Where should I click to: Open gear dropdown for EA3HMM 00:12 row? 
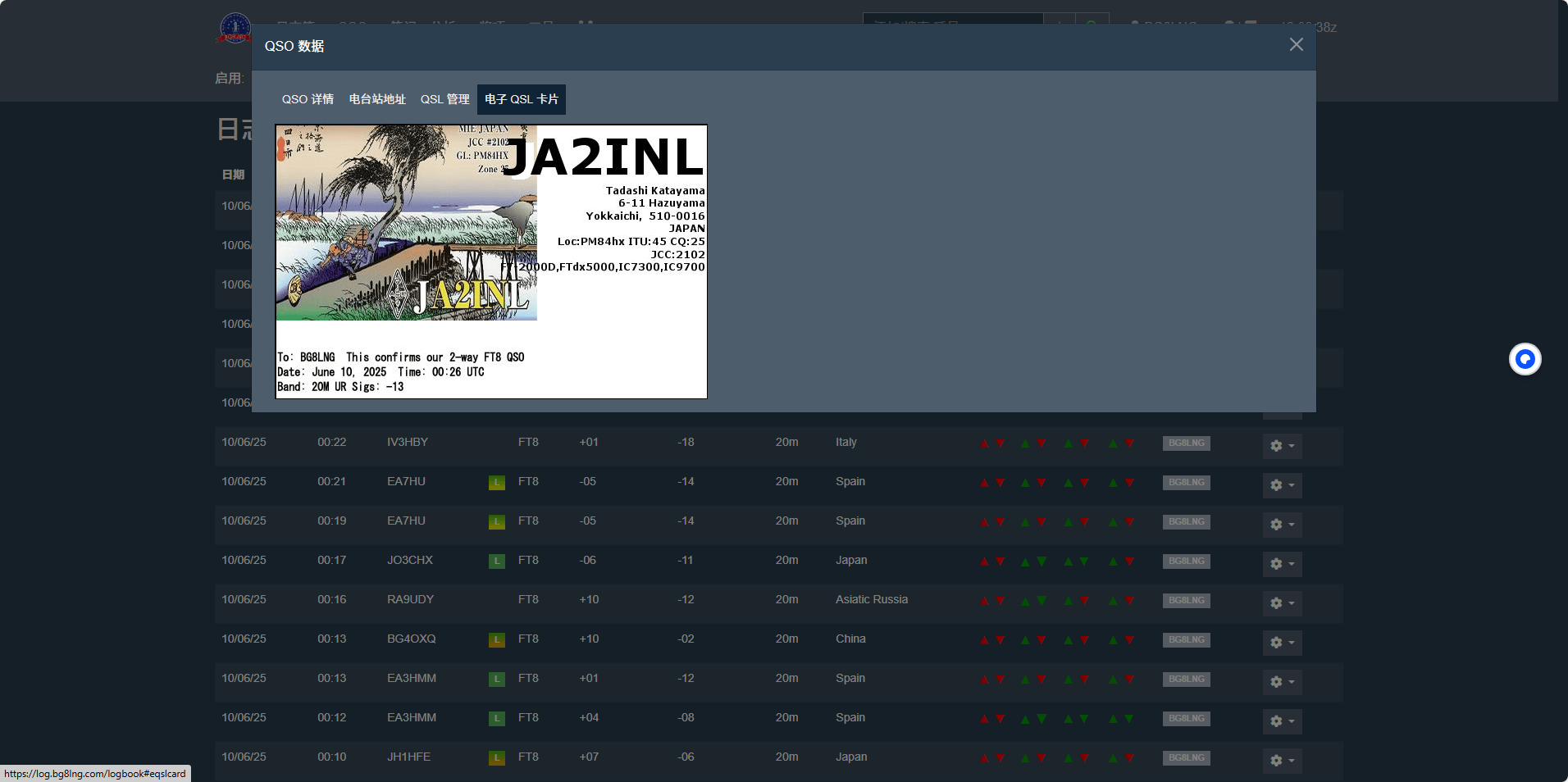point(1282,721)
